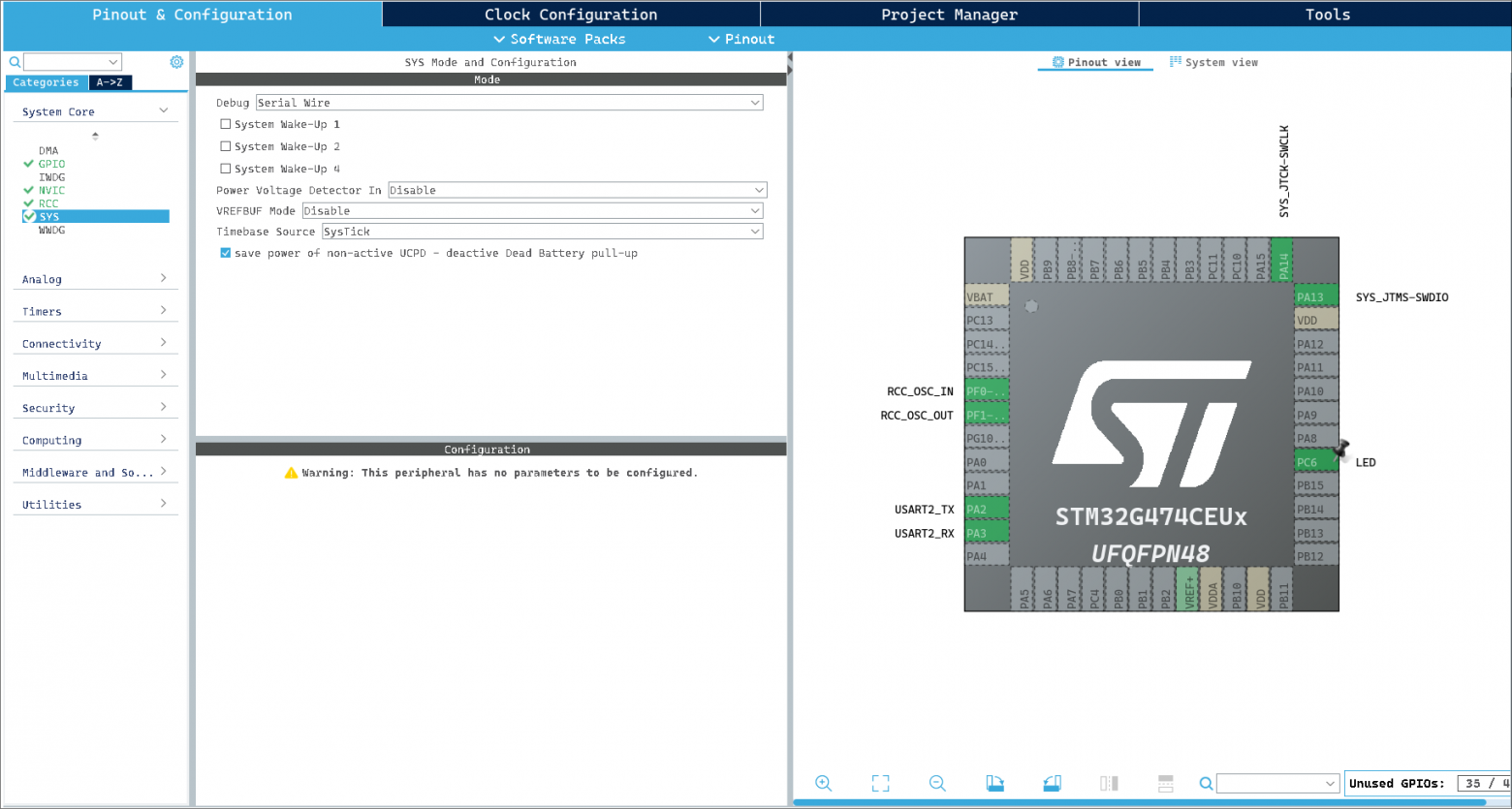1512x809 pixels.
Task: Select the PA13 pin on the chip
Action: (1316, 297)
